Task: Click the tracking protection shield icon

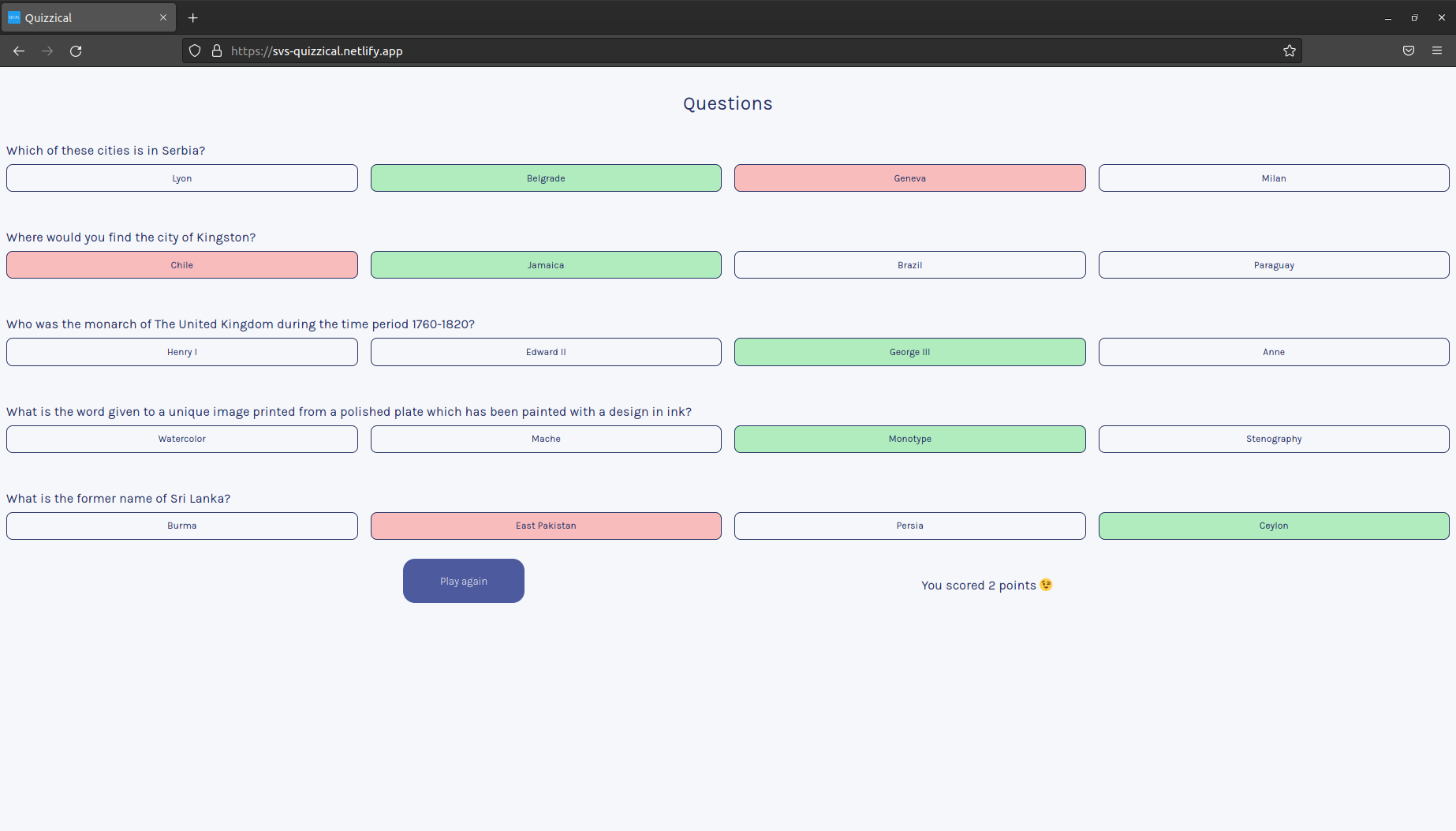Action: [194, 50]
